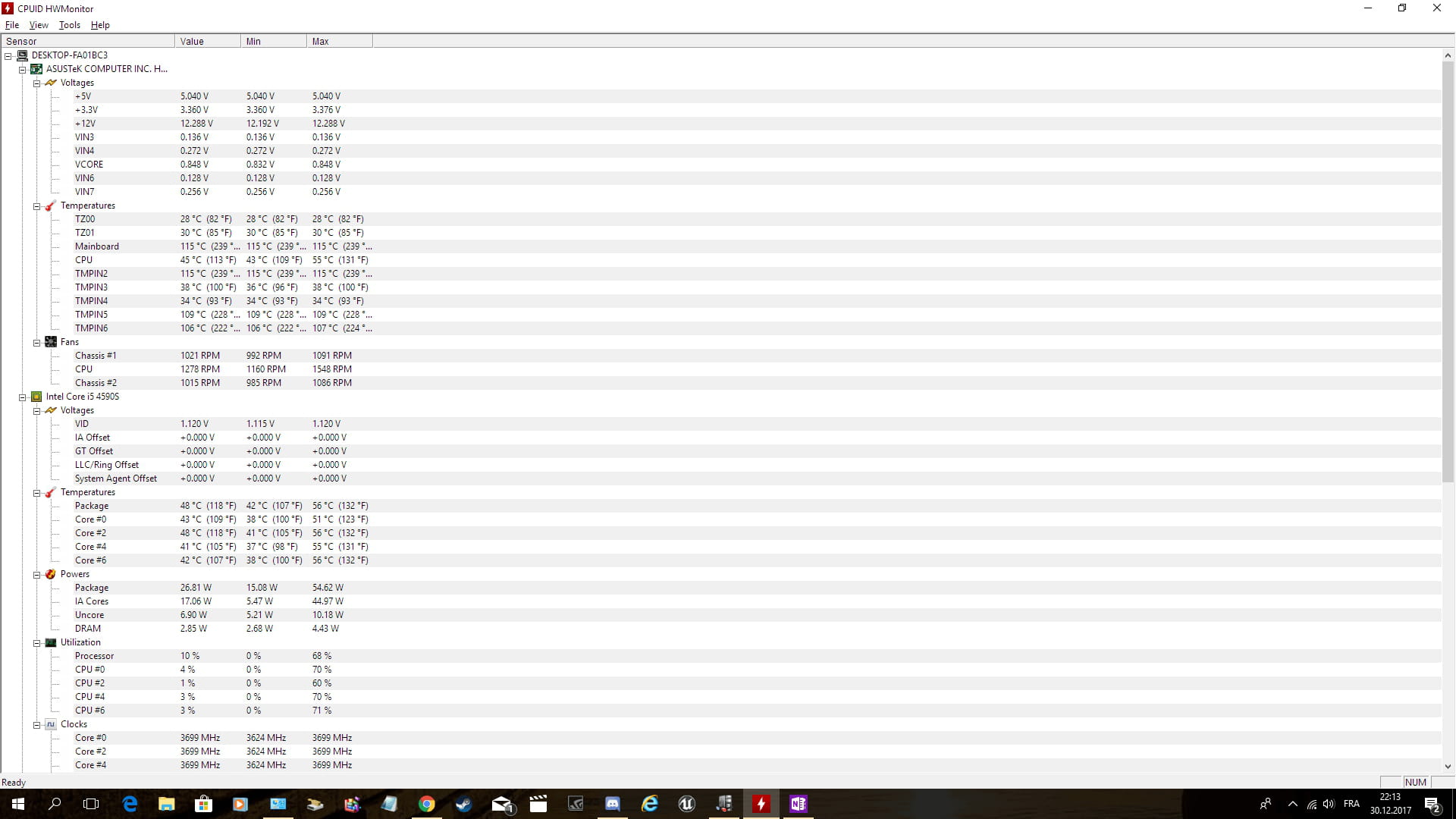Collapse the Clocks tree node
The height and width of the screenshot is (819, 1456).
pyautogui.click(x=36, y=725)
